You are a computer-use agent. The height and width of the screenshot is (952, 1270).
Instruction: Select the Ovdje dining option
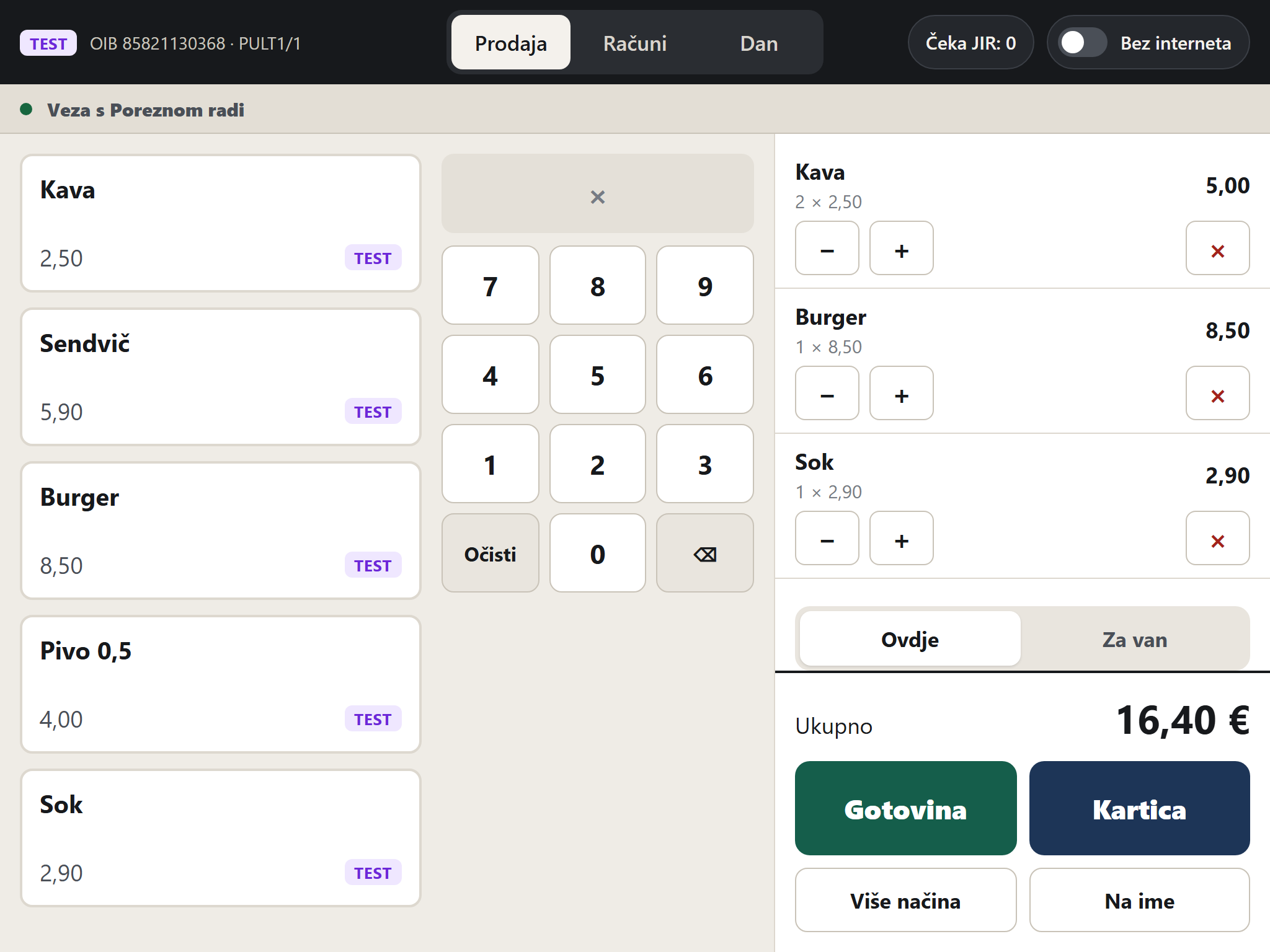pyautogui.click(x=910, y=639)
